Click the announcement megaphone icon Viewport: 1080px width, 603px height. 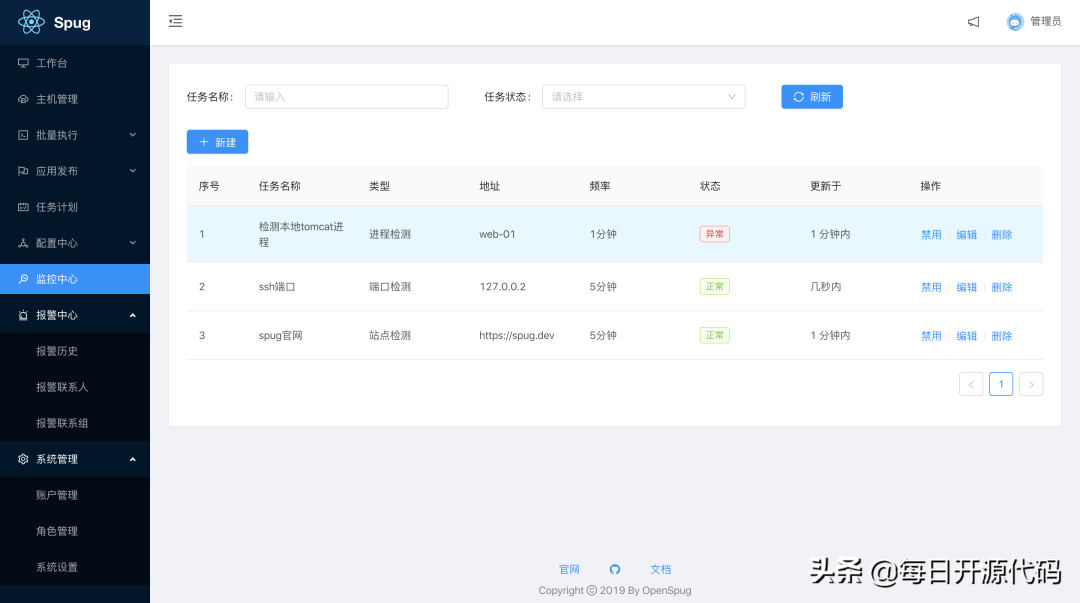coord(973,22)
